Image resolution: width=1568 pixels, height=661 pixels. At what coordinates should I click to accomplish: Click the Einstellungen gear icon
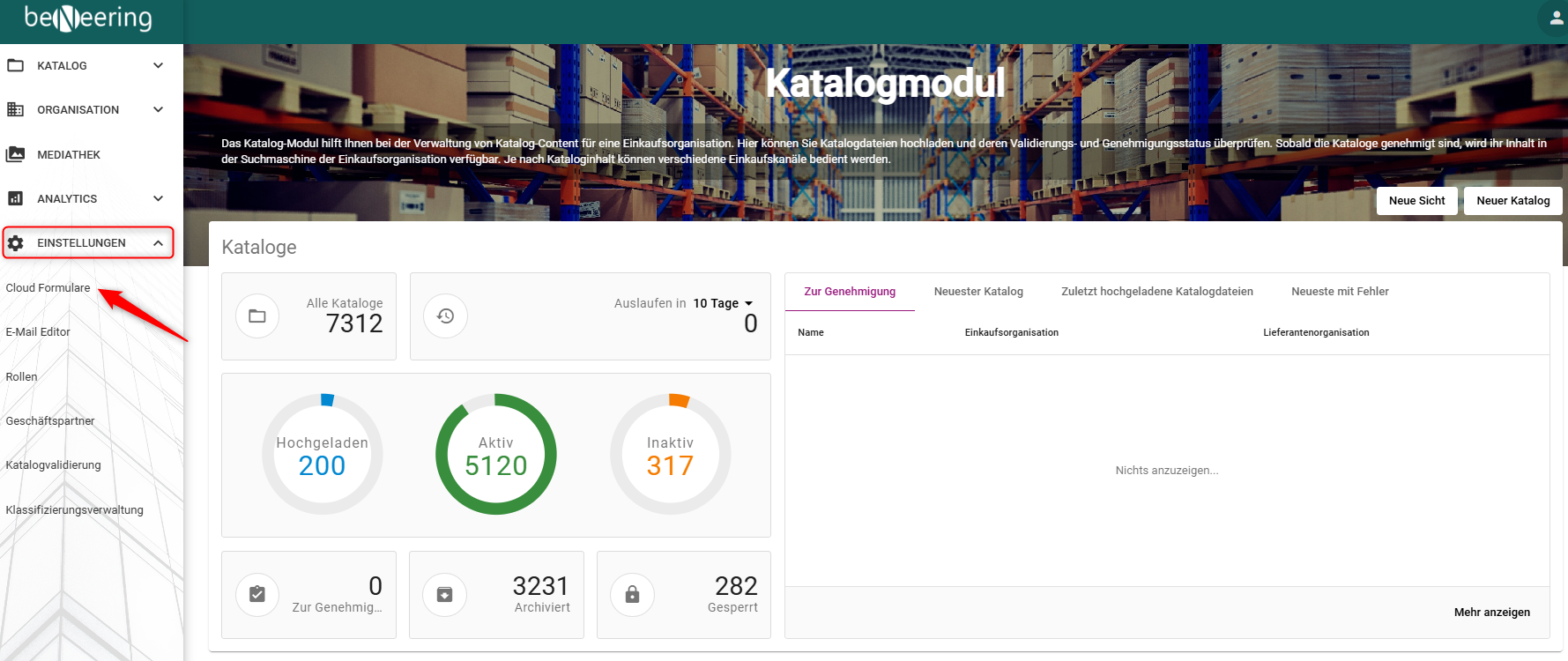click(x=16, y=242)
